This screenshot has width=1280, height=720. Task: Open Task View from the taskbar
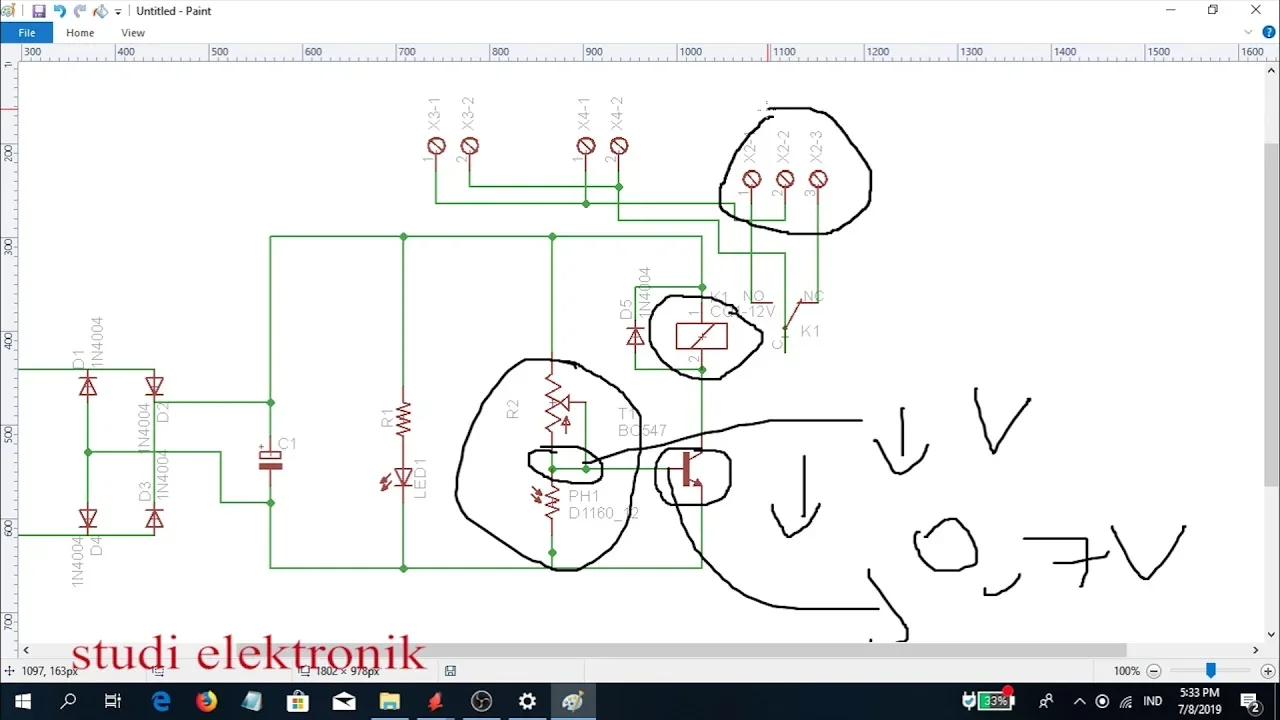(x=113, y=701)
